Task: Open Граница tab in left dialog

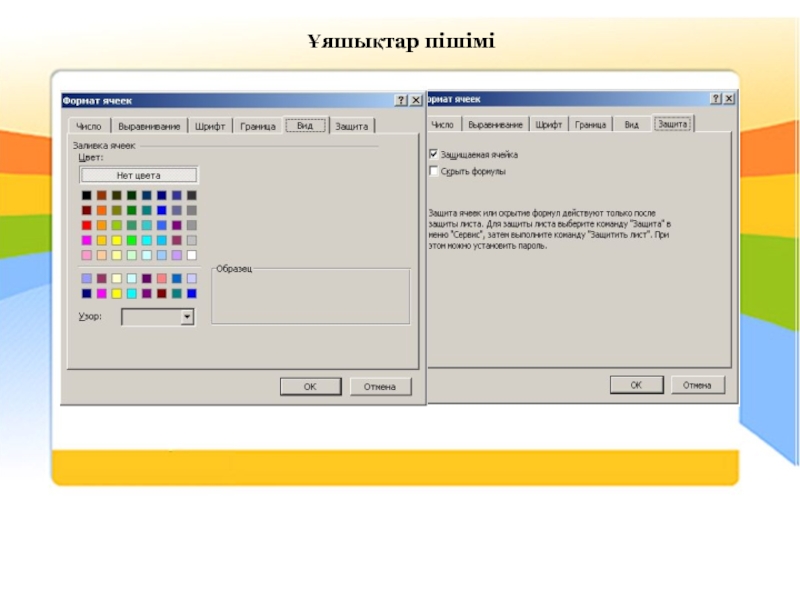Action: pyautogui.click(x=258, y=126)
